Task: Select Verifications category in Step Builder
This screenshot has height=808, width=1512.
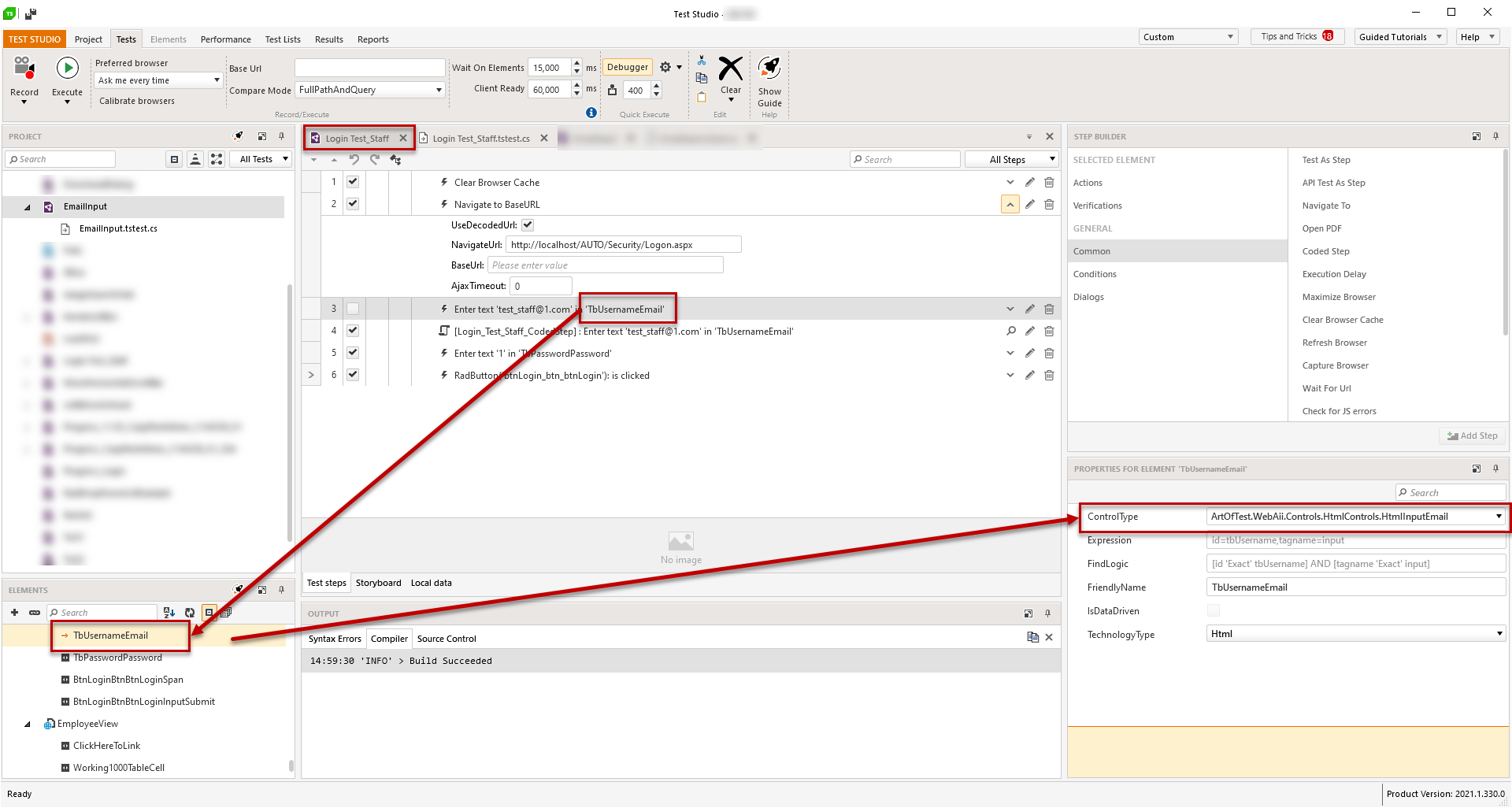Action: (1098, 206)
